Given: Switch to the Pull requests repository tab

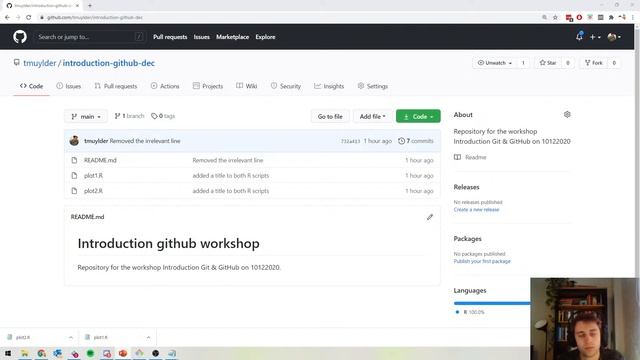Looking at the screenshot, I should pyautogui.click(x=116, y=86).
